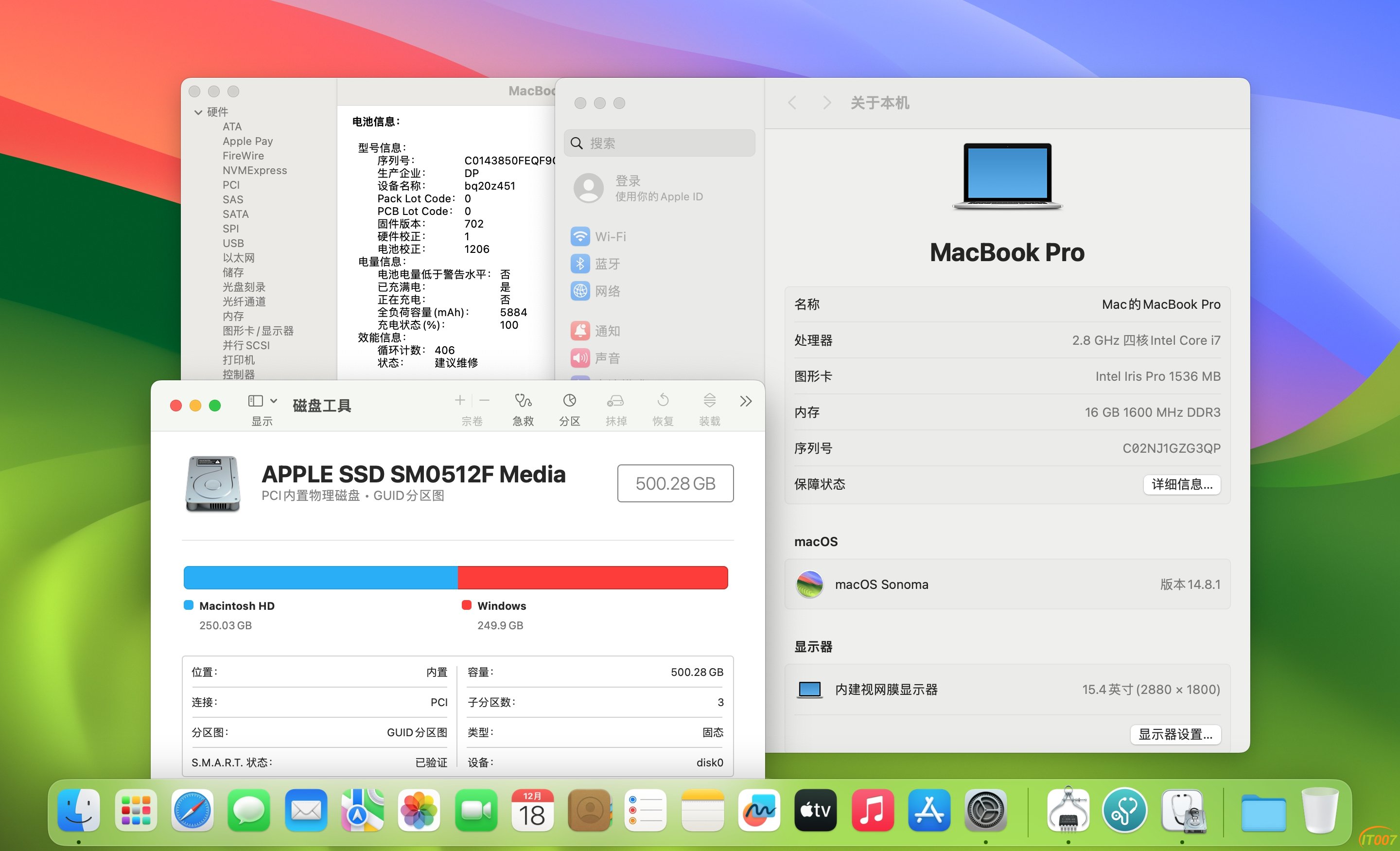This screenshot has width=1400, height=851.
Task: Open Bluetooth (蓝牙) in settings sidebar
Action: pos(607,264)
